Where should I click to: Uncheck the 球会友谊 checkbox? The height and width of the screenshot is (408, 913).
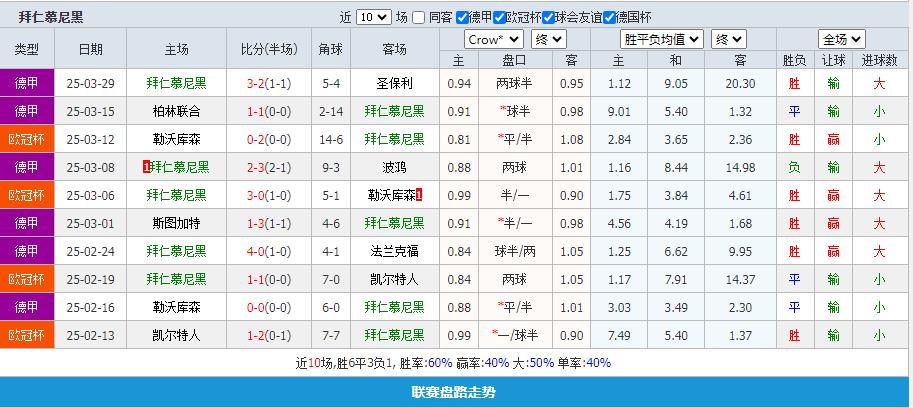[548, 17]
